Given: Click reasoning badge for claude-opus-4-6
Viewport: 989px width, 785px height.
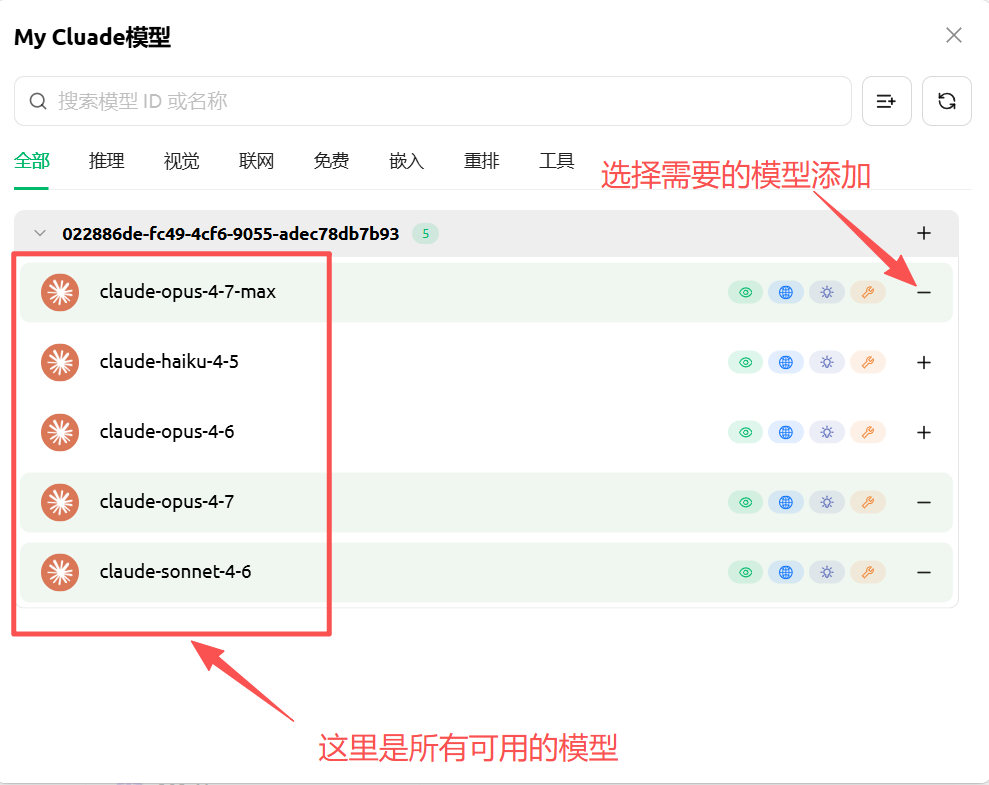Looking at the screenshot, I should [826, 433].
